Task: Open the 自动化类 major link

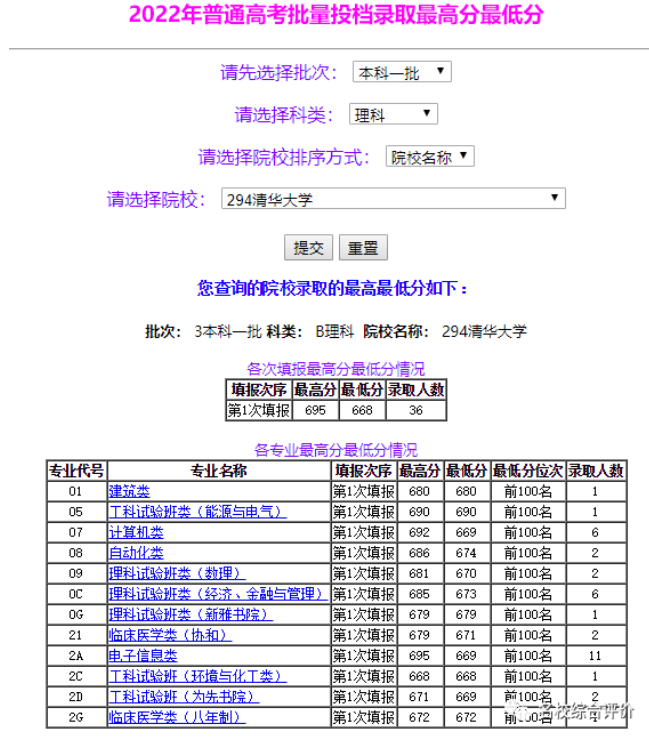Action: [136, 553]
